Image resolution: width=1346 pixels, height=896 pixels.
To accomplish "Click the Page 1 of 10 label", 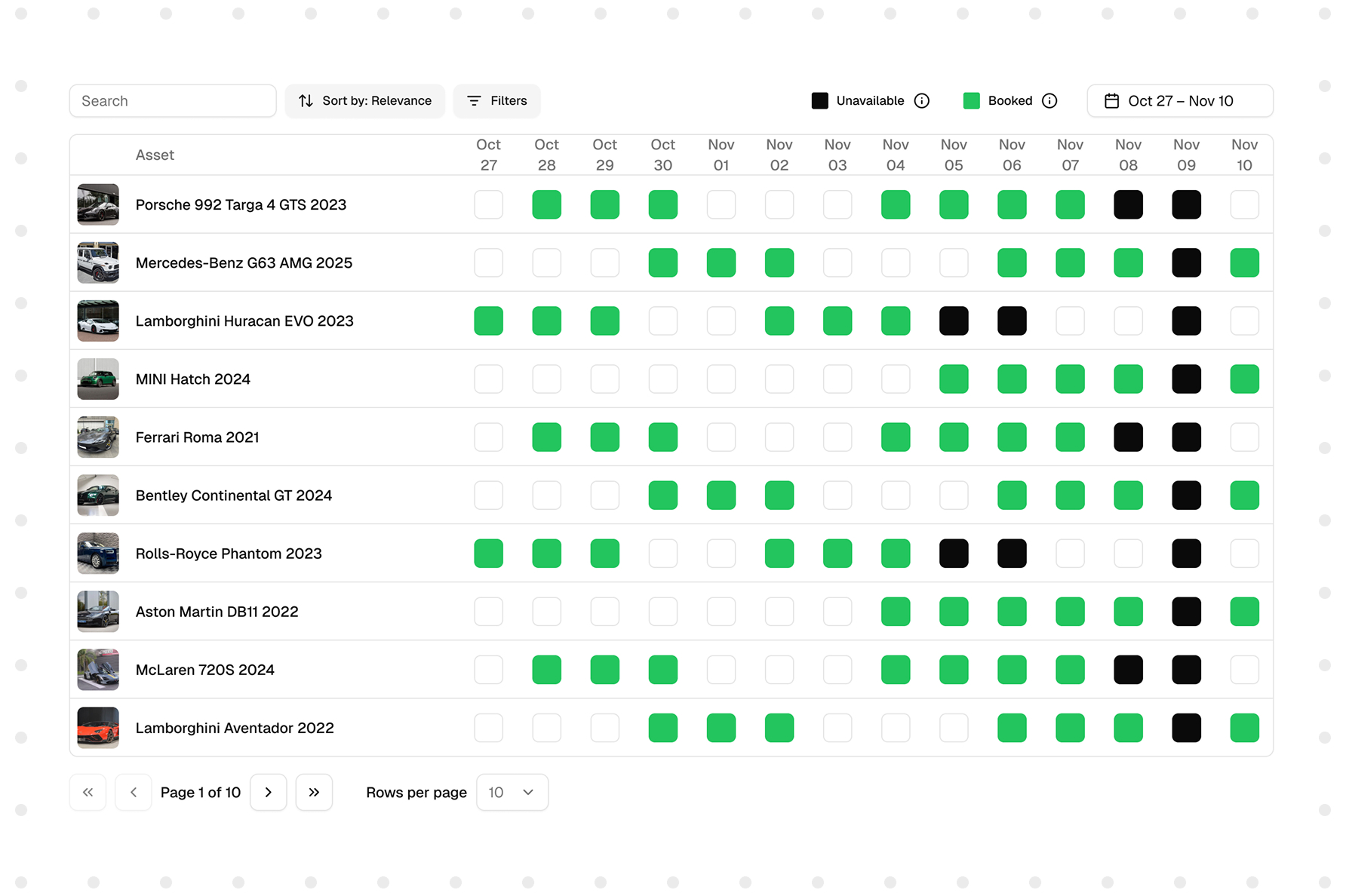I will click(201, 792).
